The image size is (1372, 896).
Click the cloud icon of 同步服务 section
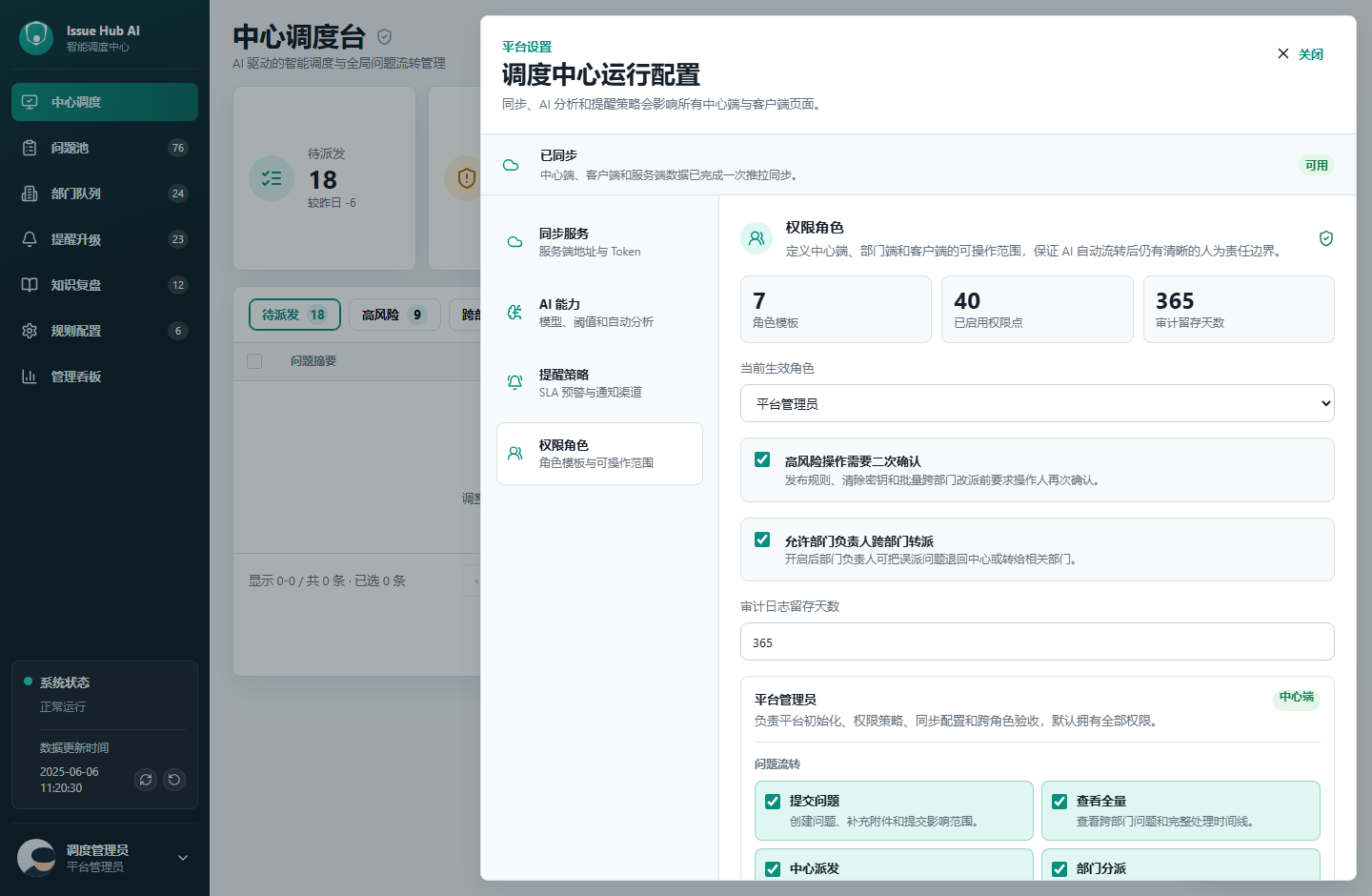click(514, 242)
